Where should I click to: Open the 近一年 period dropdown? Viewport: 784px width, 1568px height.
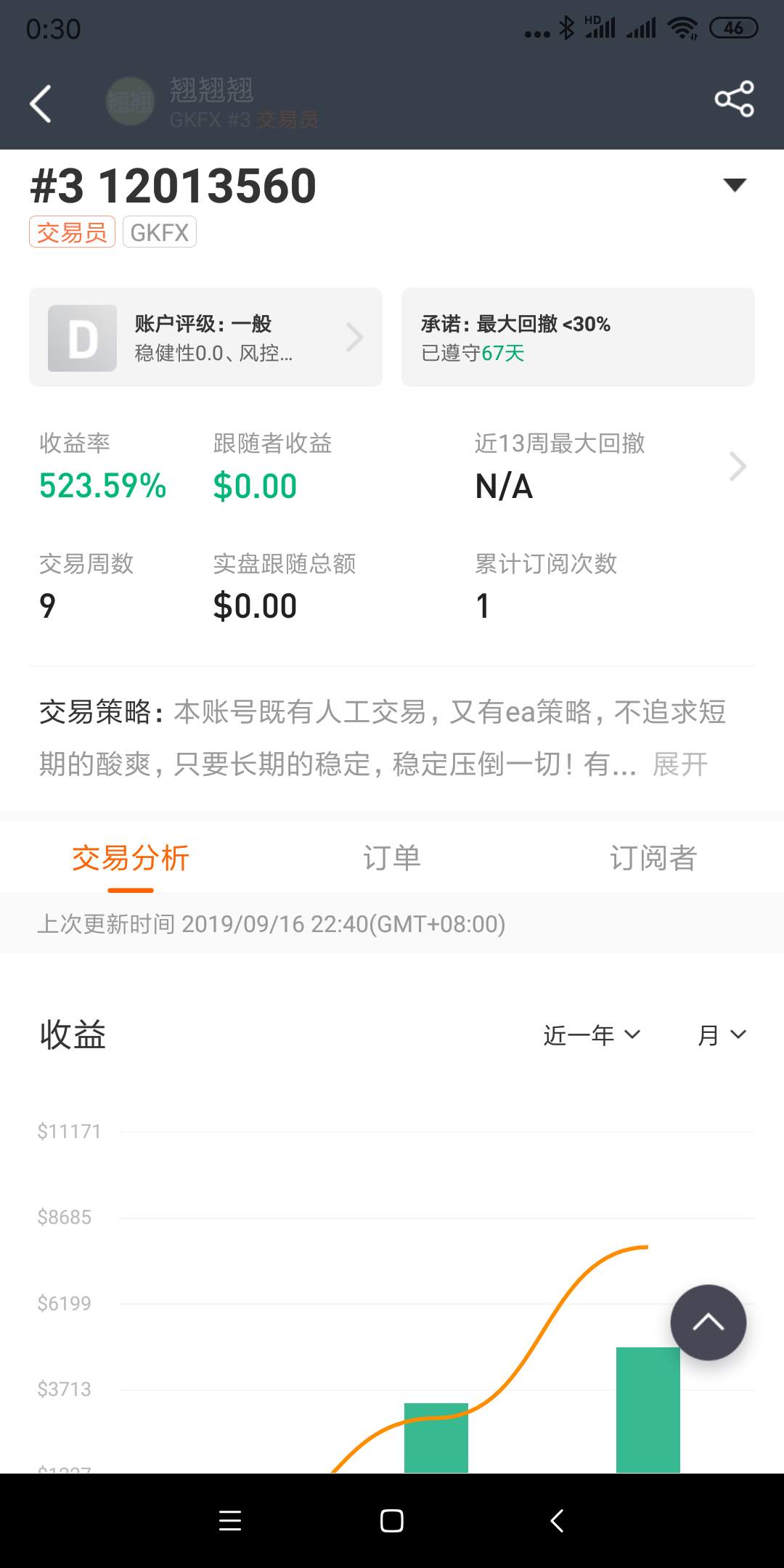click(x=592, y=1035)
